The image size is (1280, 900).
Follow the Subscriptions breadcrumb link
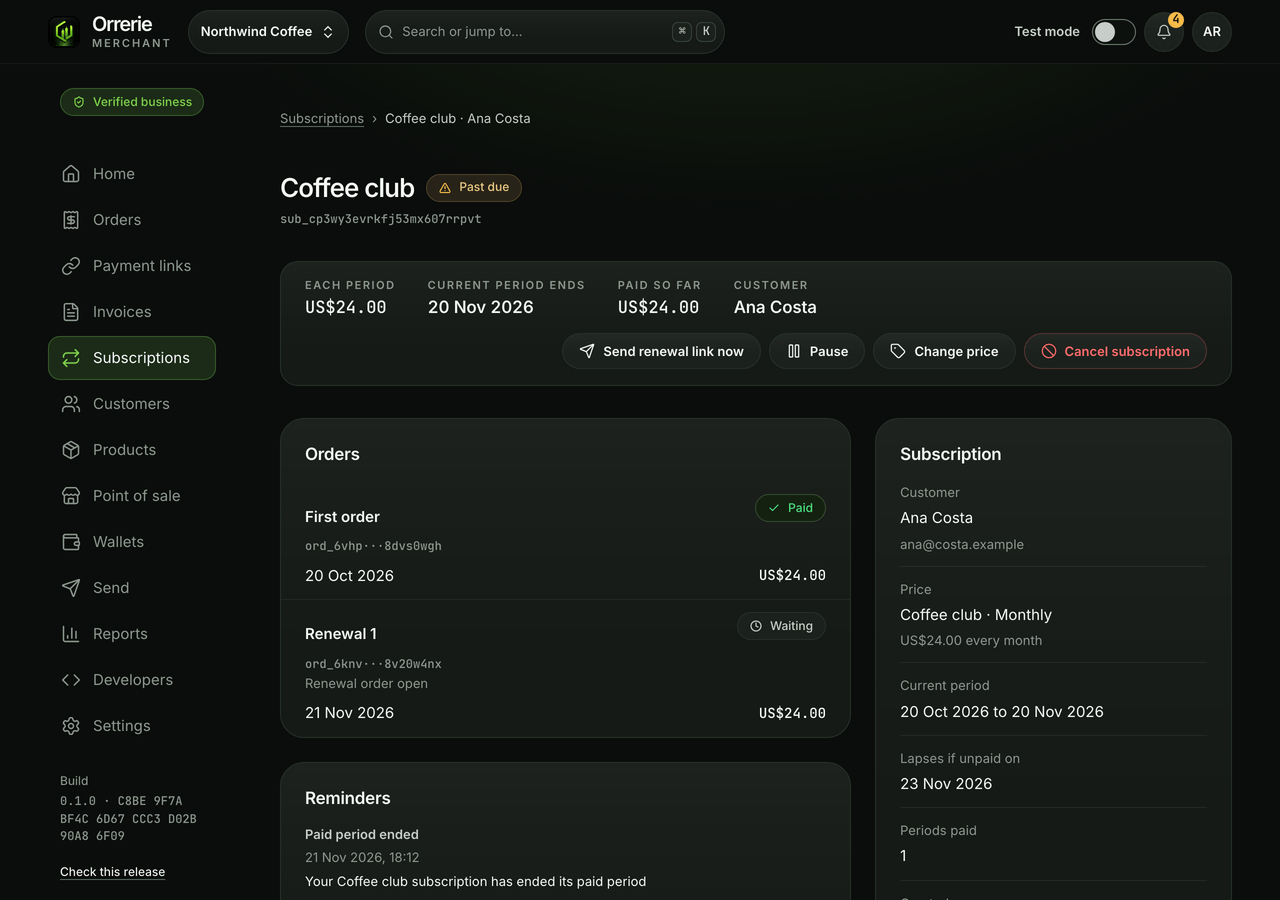(322, 118)
